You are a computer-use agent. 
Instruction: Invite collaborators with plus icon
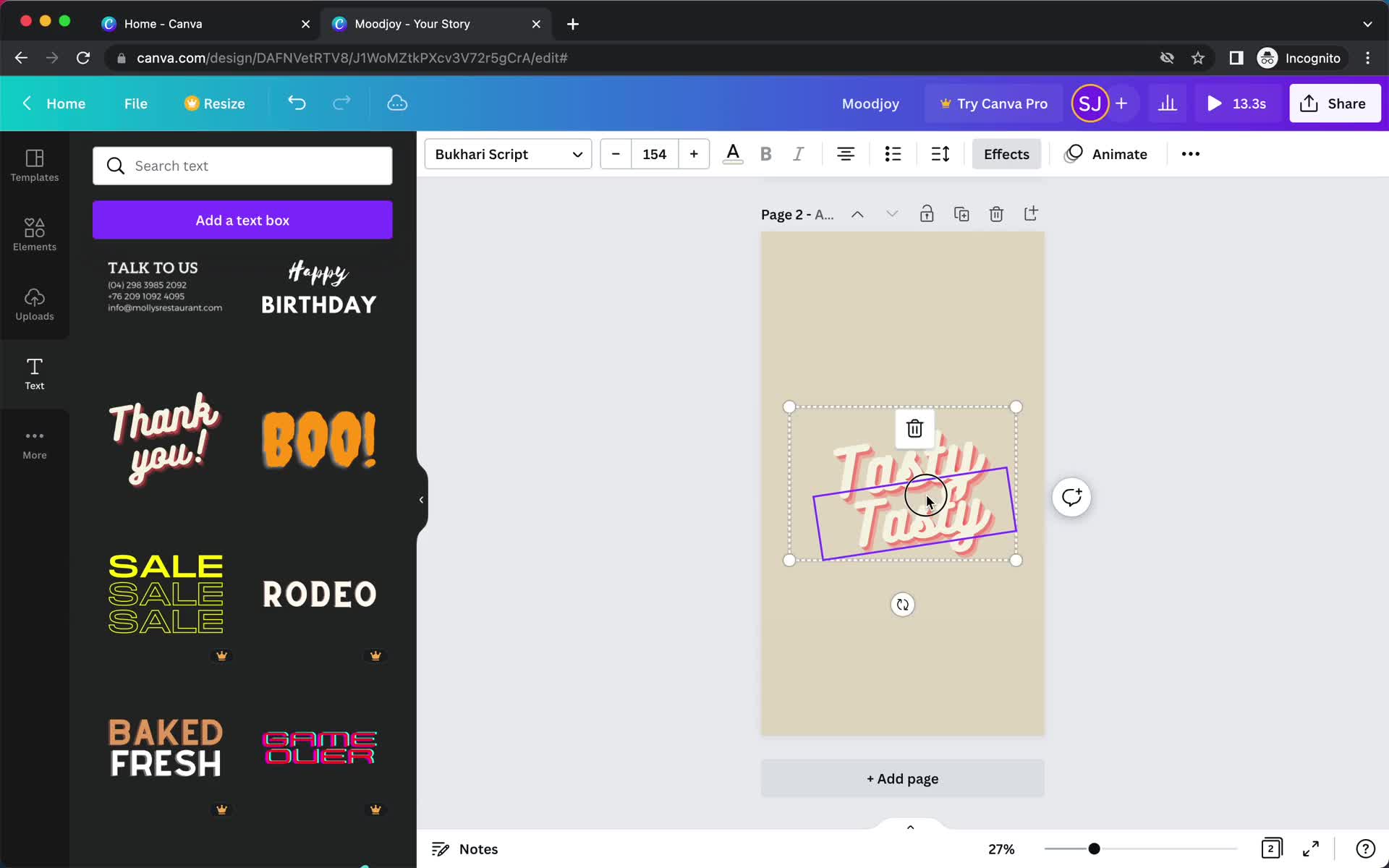[x=1121, y=103]
